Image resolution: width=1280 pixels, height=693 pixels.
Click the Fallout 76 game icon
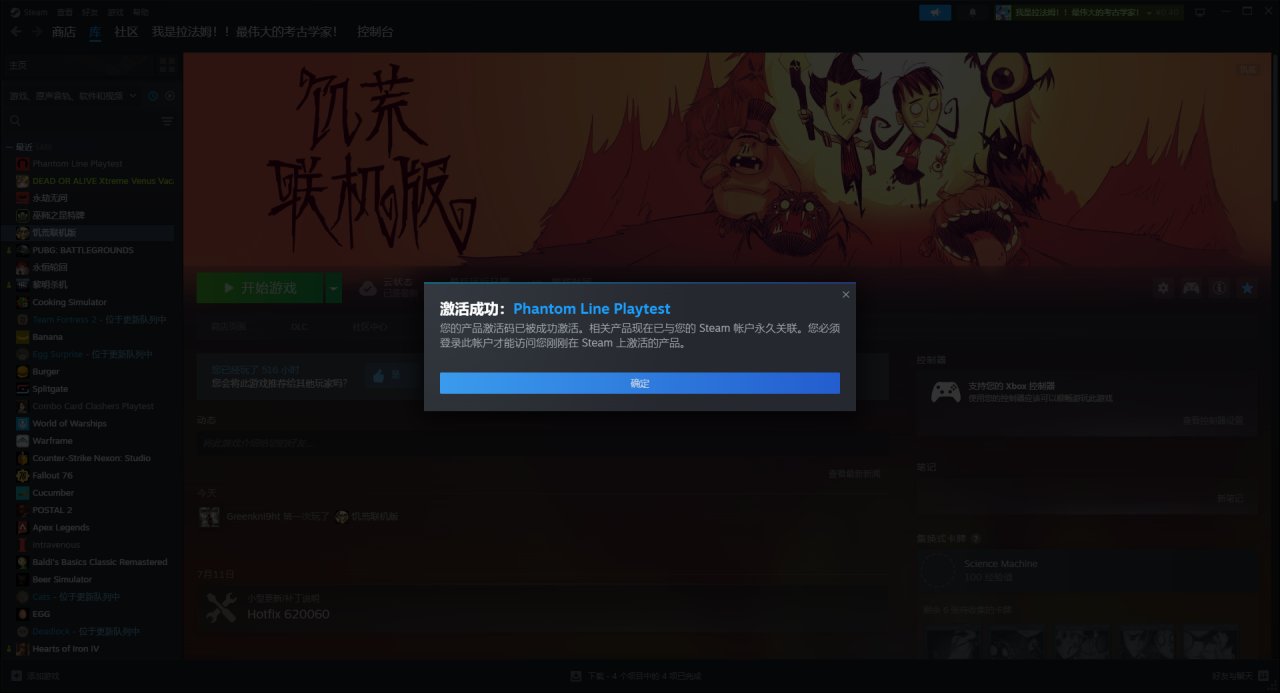coord(23,476)
